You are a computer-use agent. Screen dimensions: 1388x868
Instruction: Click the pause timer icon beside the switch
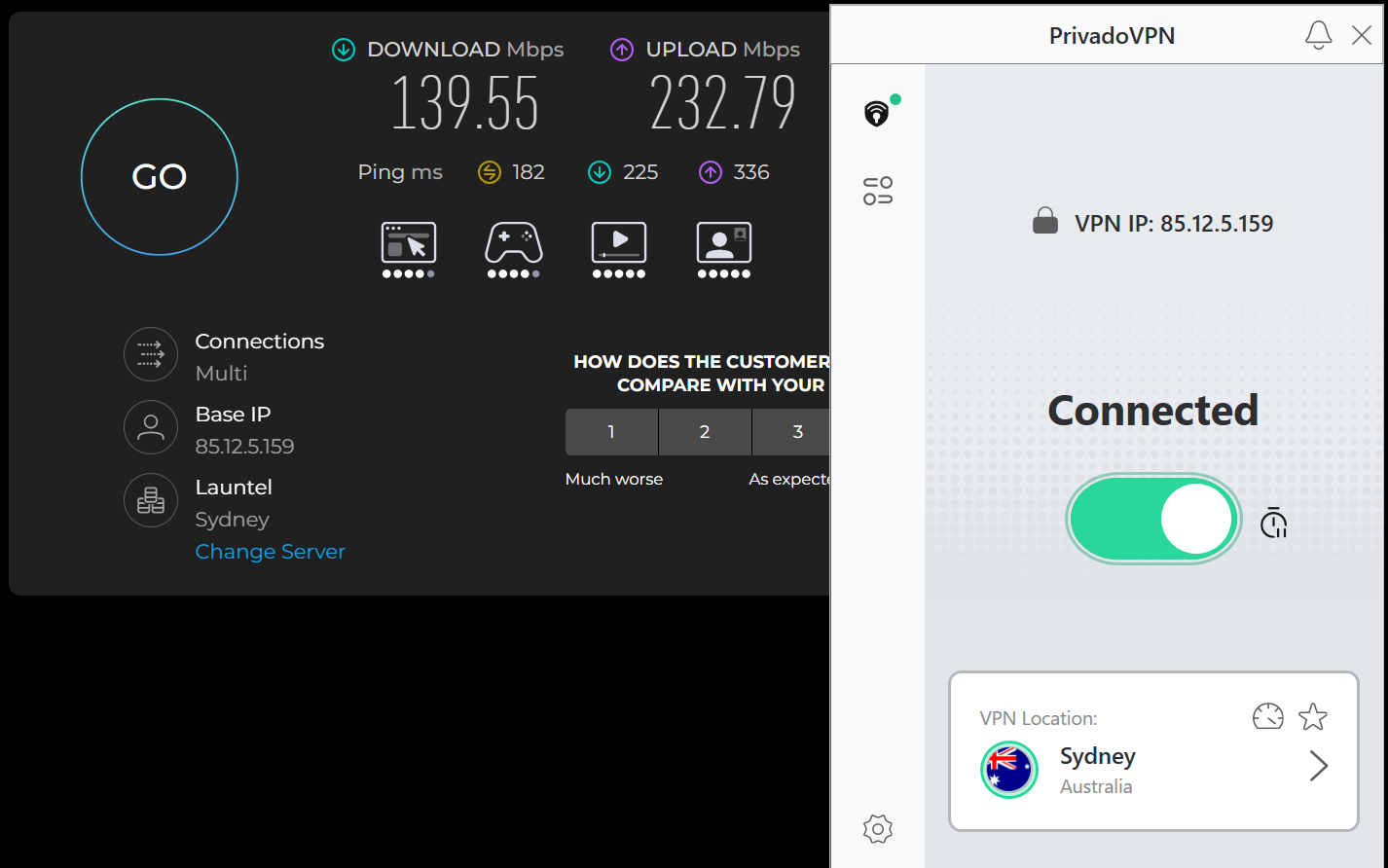1273,524
